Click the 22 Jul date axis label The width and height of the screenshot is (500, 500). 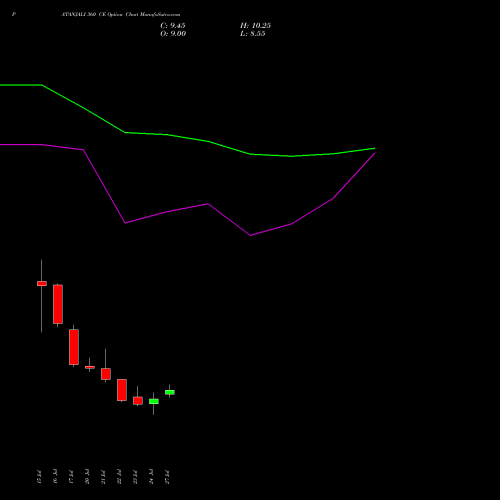tap(119, 477)
